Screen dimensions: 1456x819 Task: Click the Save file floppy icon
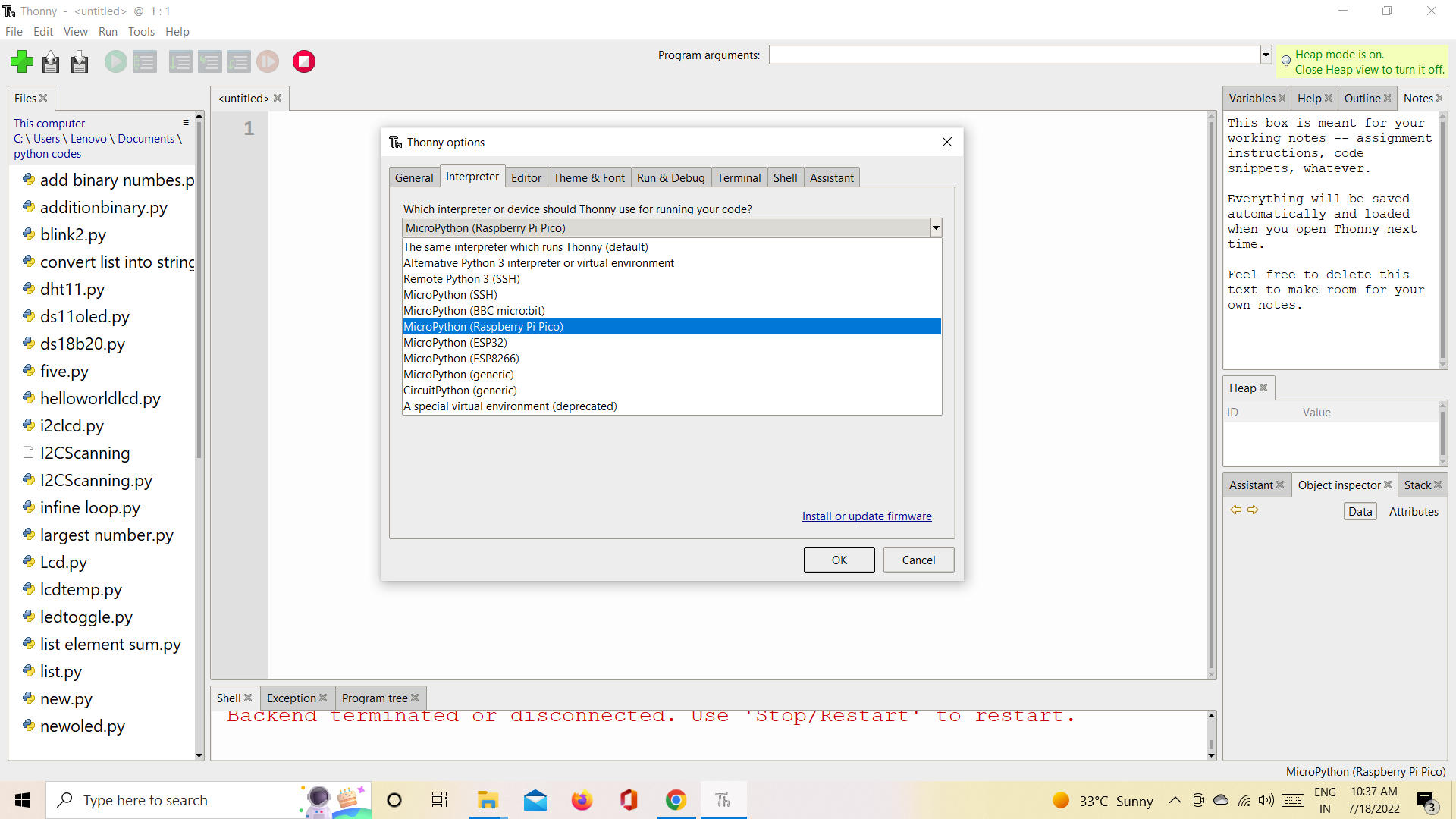[x=80, y=61]
